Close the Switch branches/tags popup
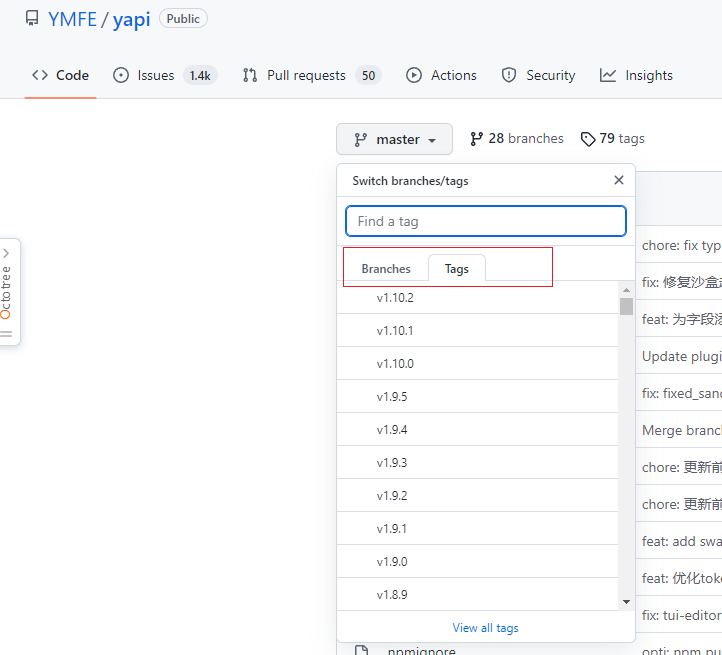Screen dimensions: 722x655 (x=618, y=180)
